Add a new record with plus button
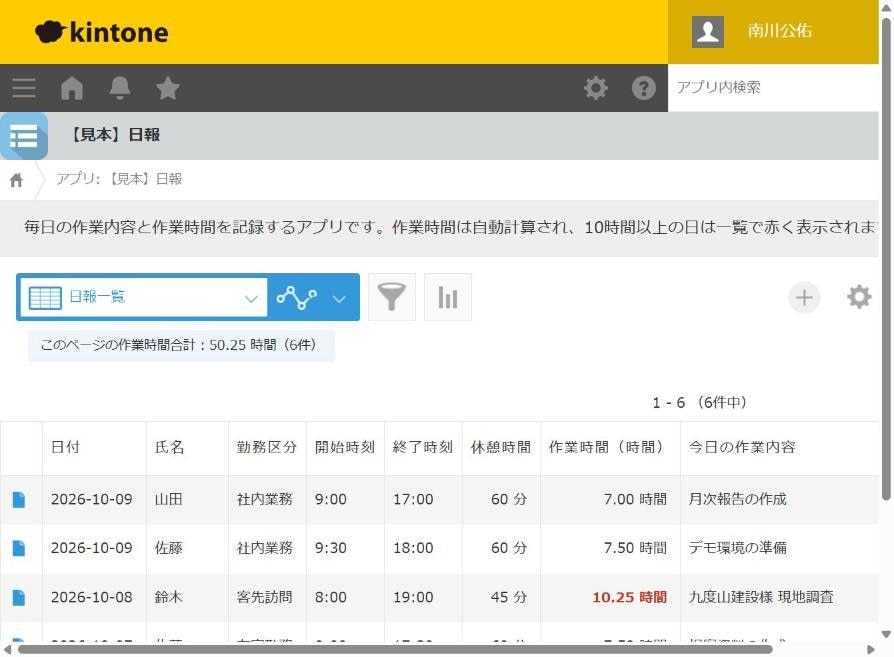The height and width of the screenshot is (657, 894). (x=804, y=297)
